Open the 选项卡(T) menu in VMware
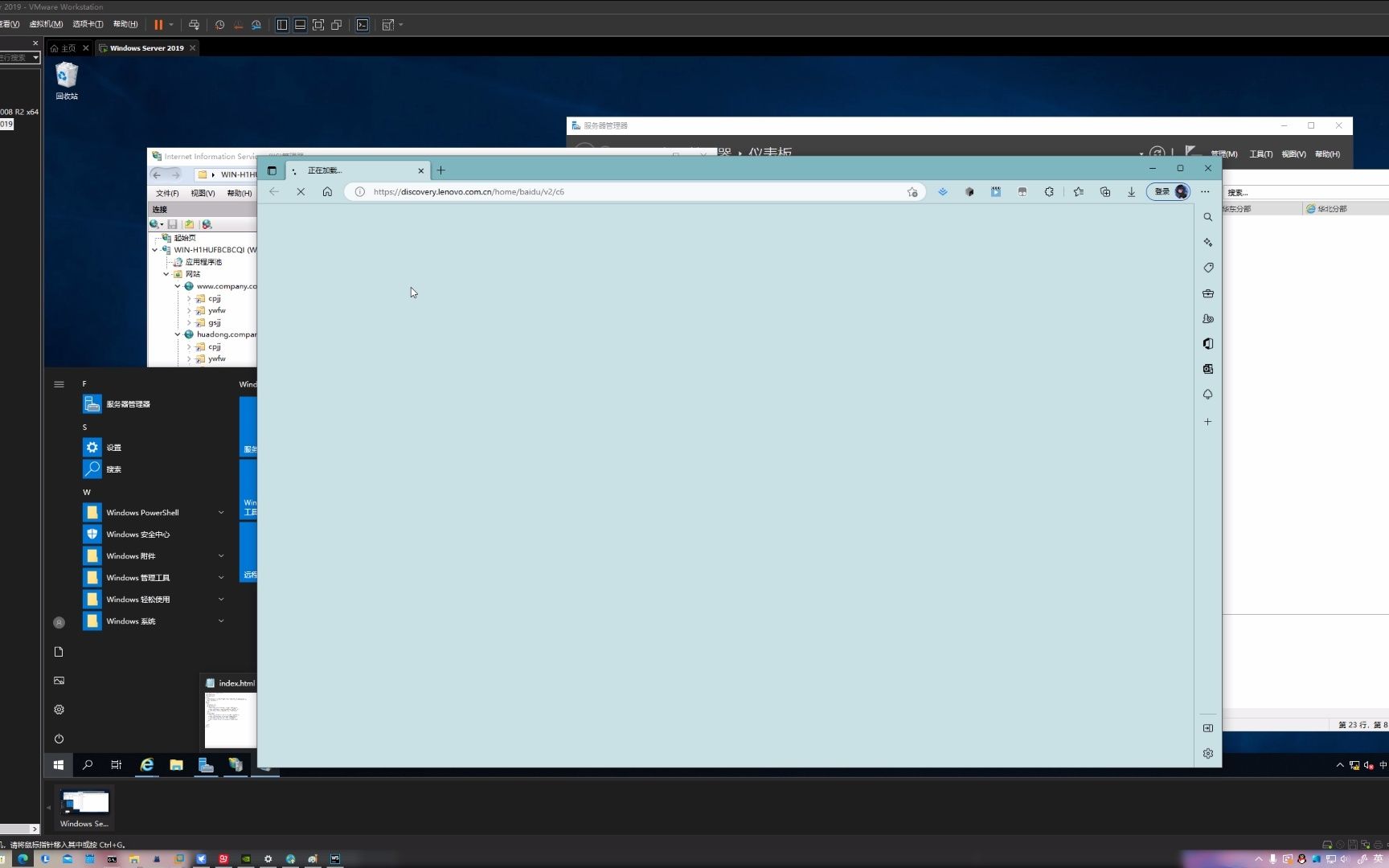This screenshot has height=868, width=1389. point(88,24)
